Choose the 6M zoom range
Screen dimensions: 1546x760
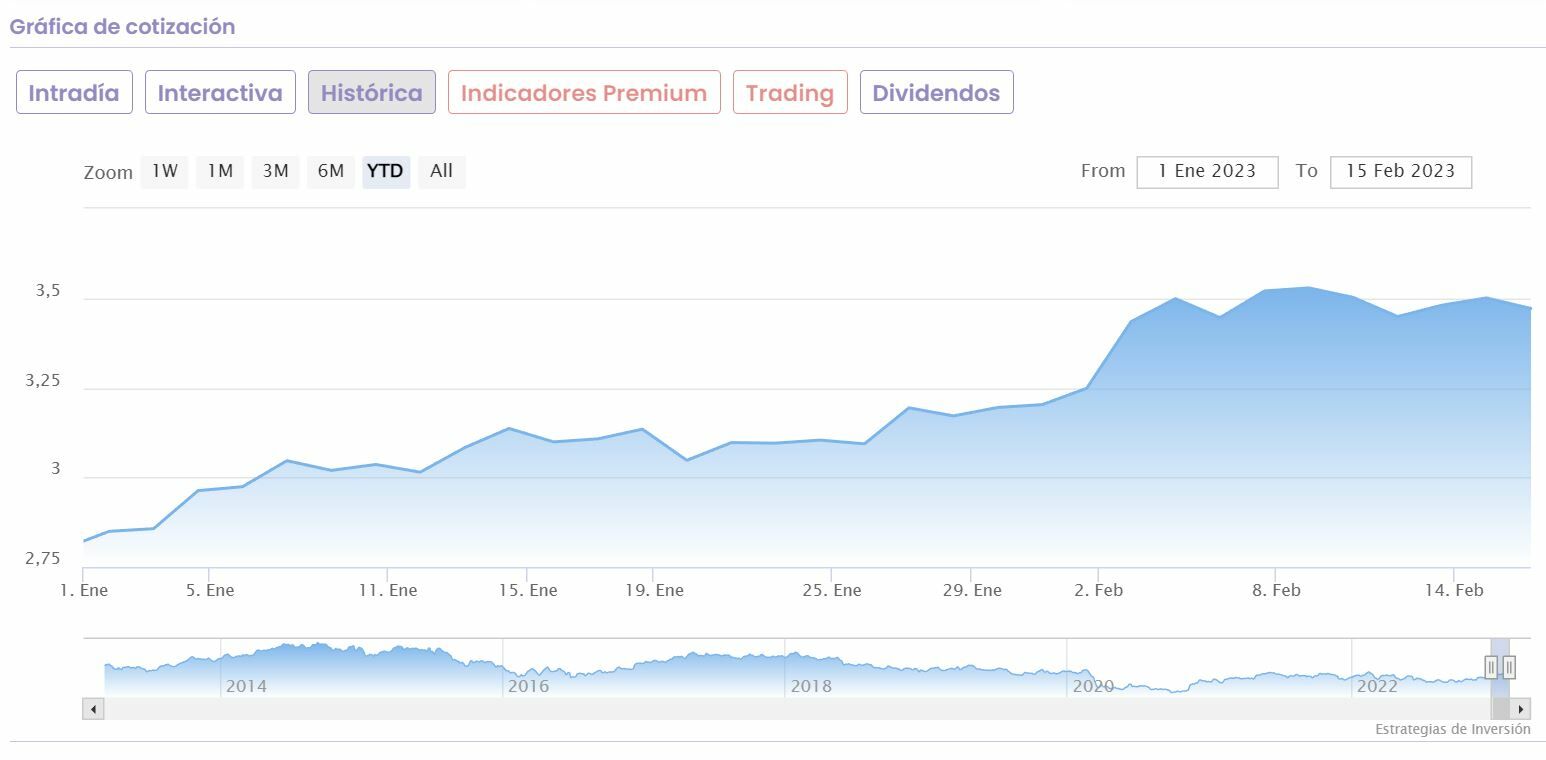click(x=331, y=171)
